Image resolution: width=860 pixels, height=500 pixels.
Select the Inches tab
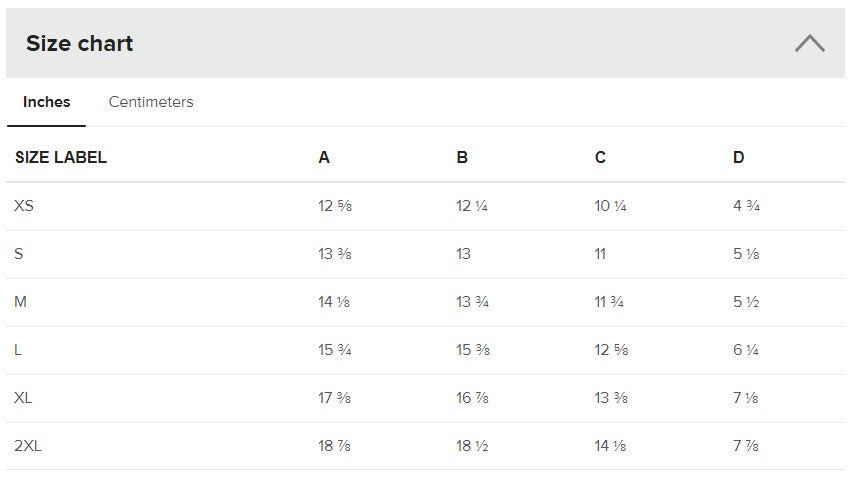coord(47,102)
